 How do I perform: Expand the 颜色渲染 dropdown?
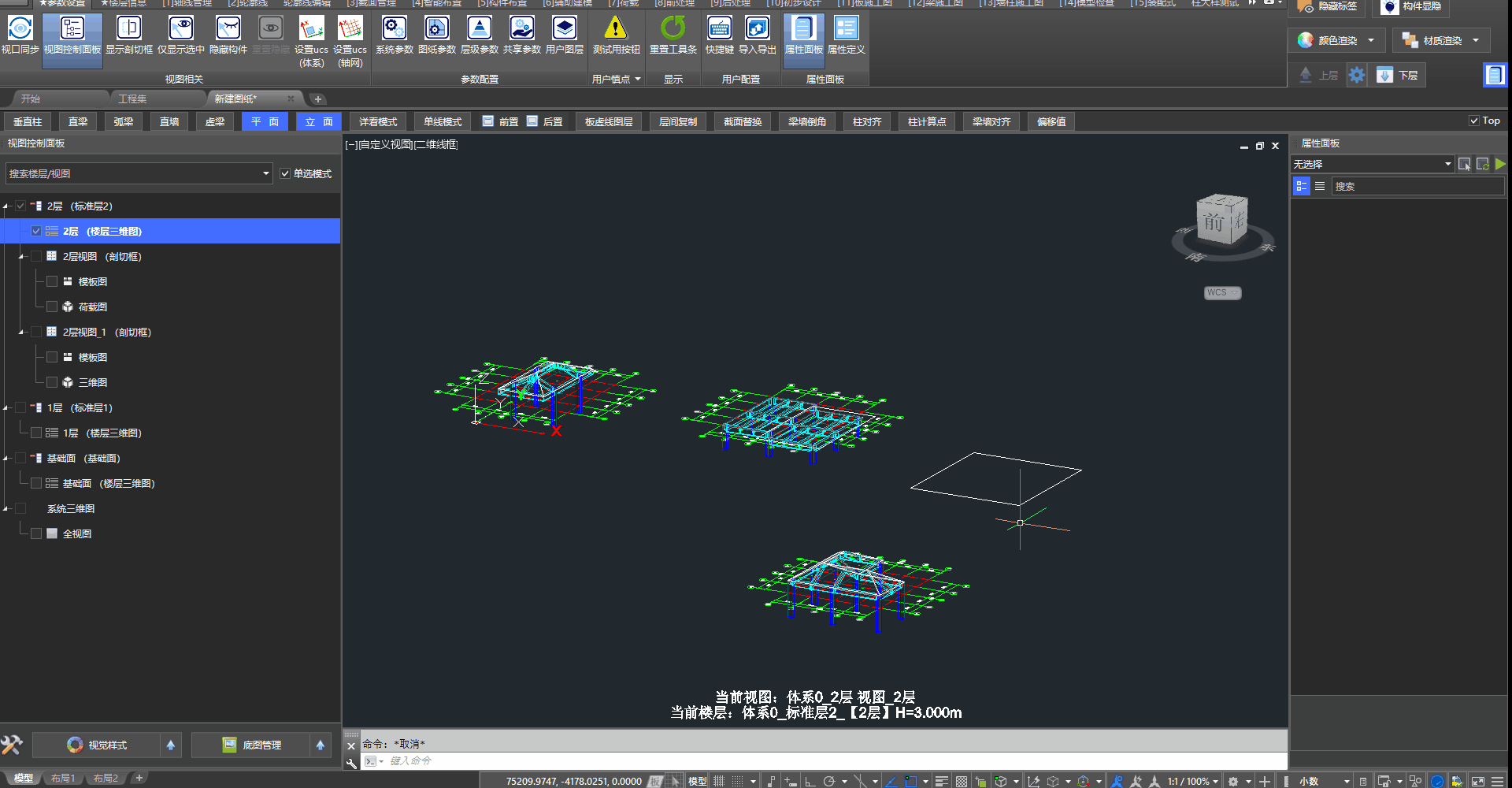point(1371,40)
